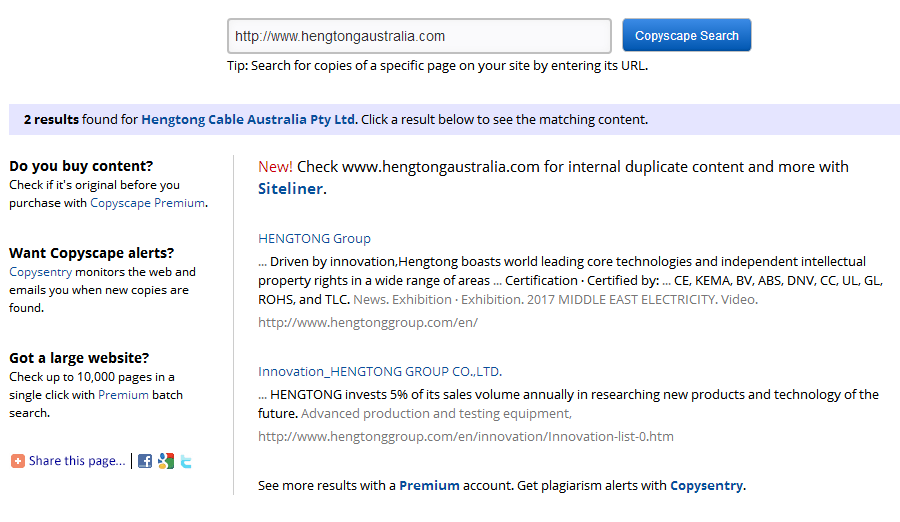900x522 pixels.
Task: Click 'Do you buy content?' heading
Action: (81, 166)
